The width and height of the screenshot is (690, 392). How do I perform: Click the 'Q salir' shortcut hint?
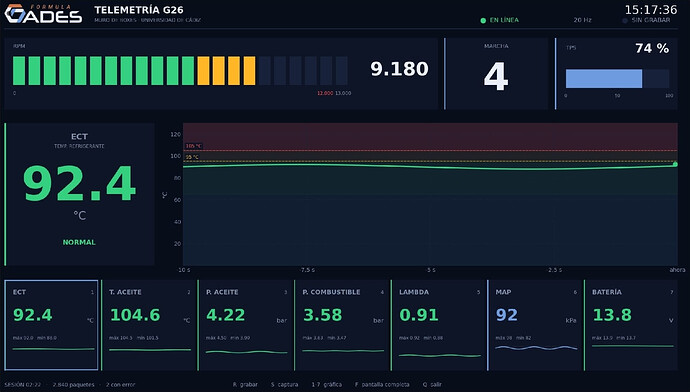432,385
